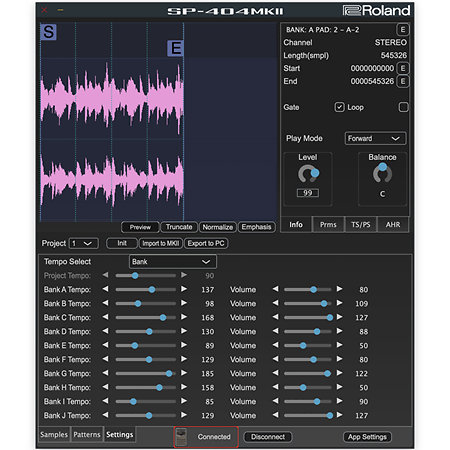
Task: Enable the Loop checkbox
Action: pyautogui.click(x=404, y=107)
